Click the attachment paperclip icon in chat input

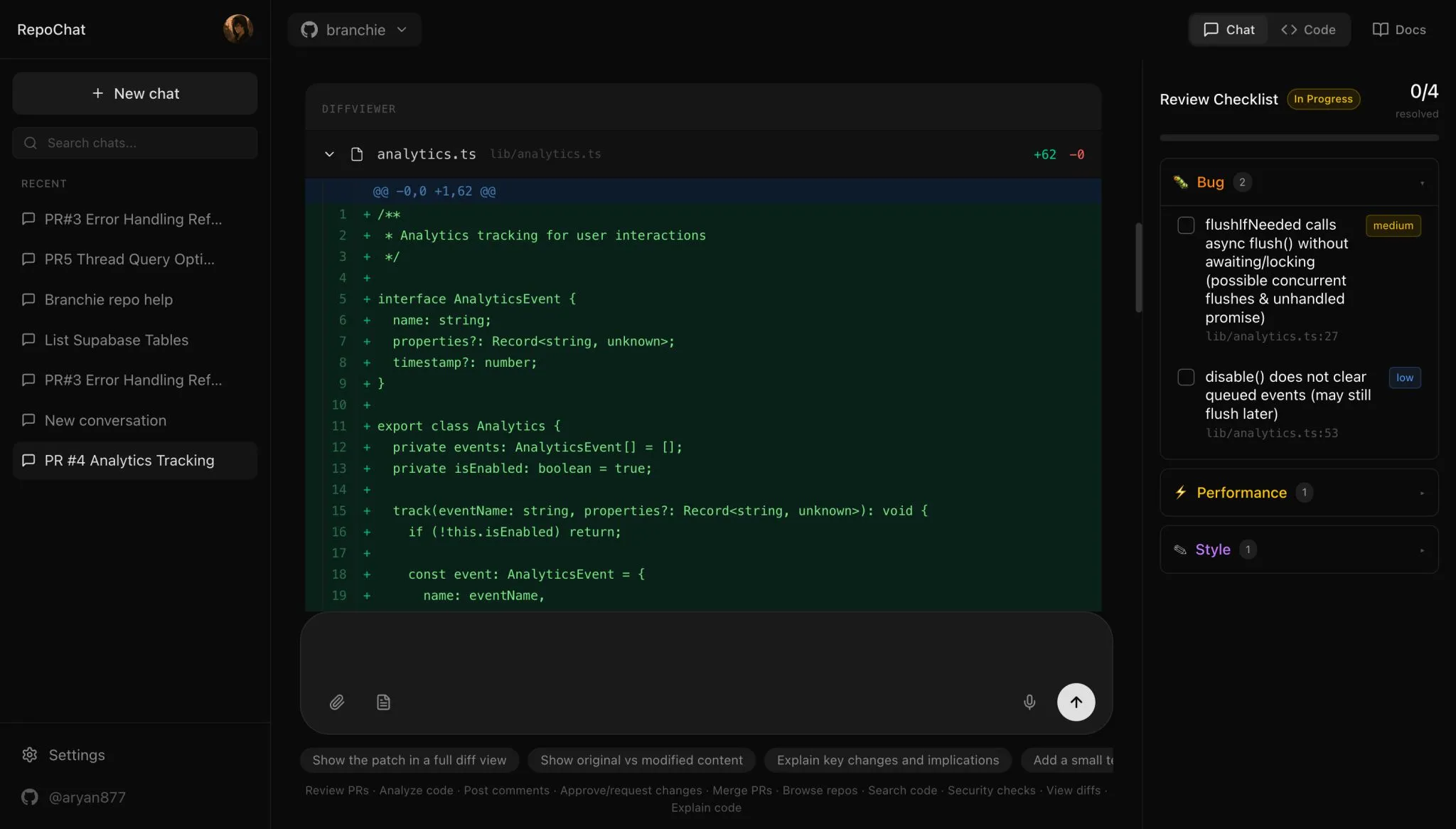click(337, 702)
